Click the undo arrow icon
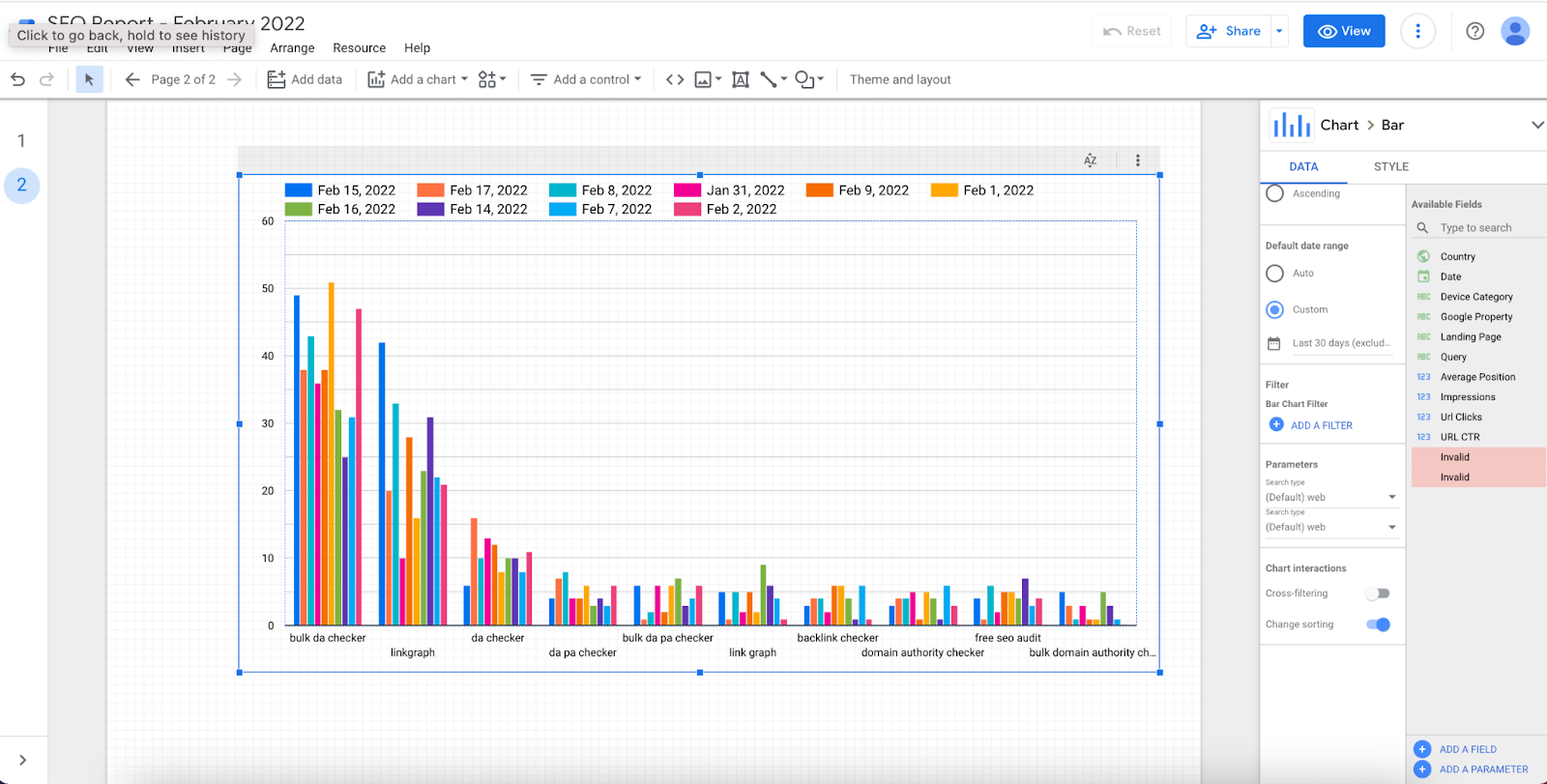1547x784 pixels. coord(17,79)
